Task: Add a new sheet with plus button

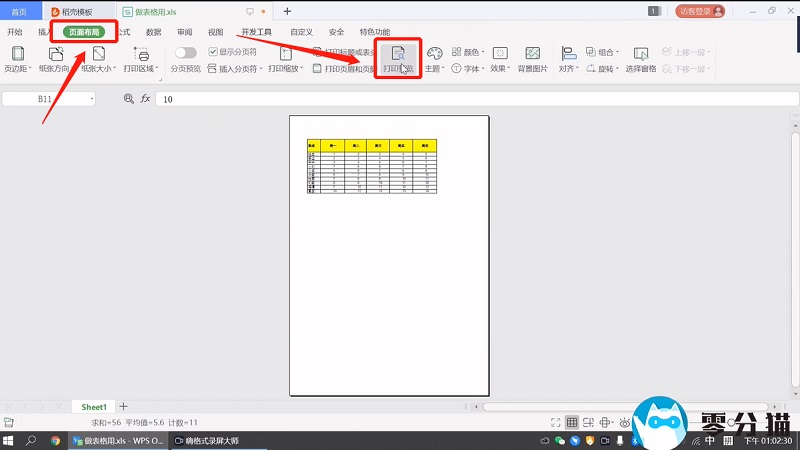Action: 124,407
